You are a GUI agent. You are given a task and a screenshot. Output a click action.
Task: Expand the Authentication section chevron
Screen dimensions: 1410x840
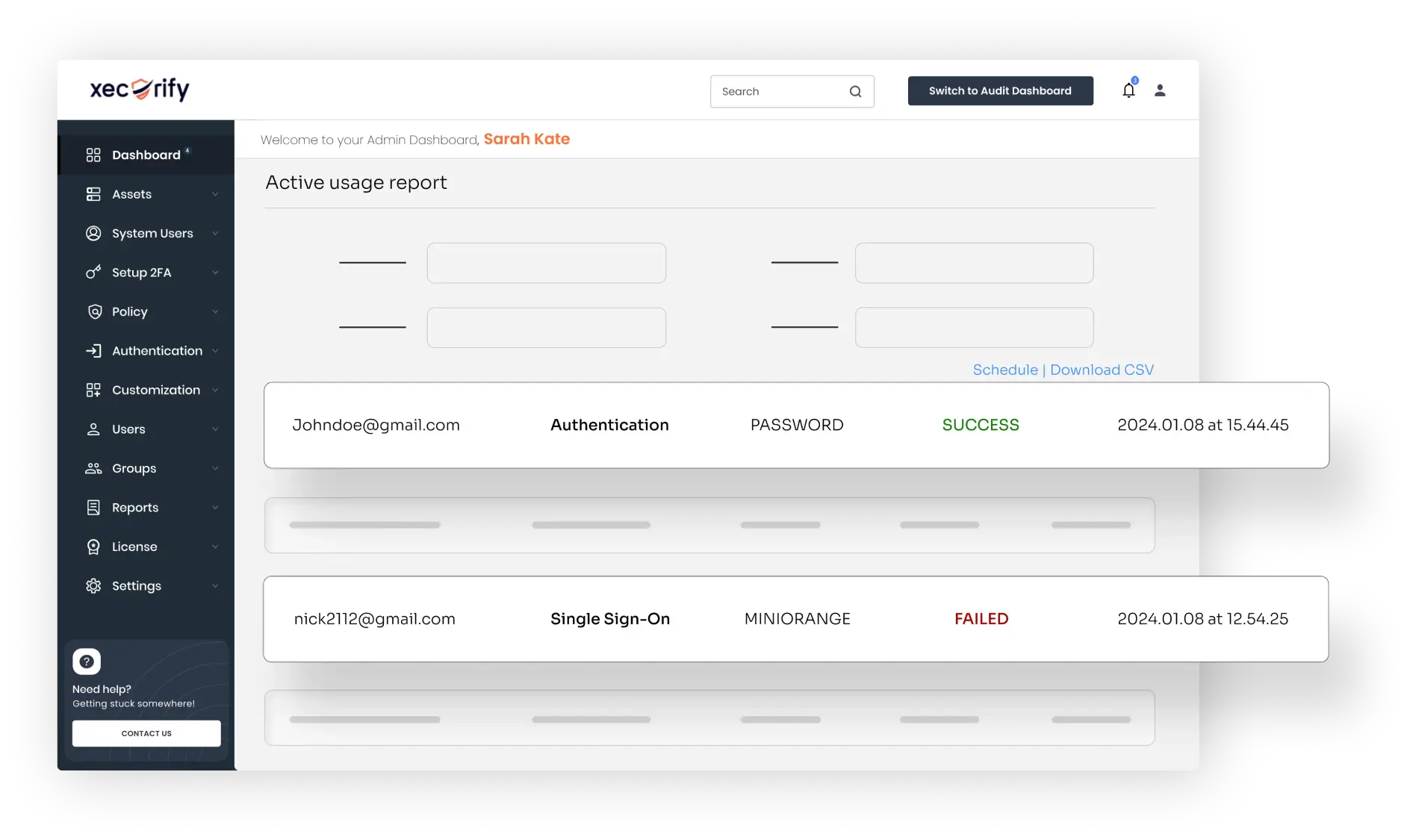pyautogui.click(x=216, y=350)
